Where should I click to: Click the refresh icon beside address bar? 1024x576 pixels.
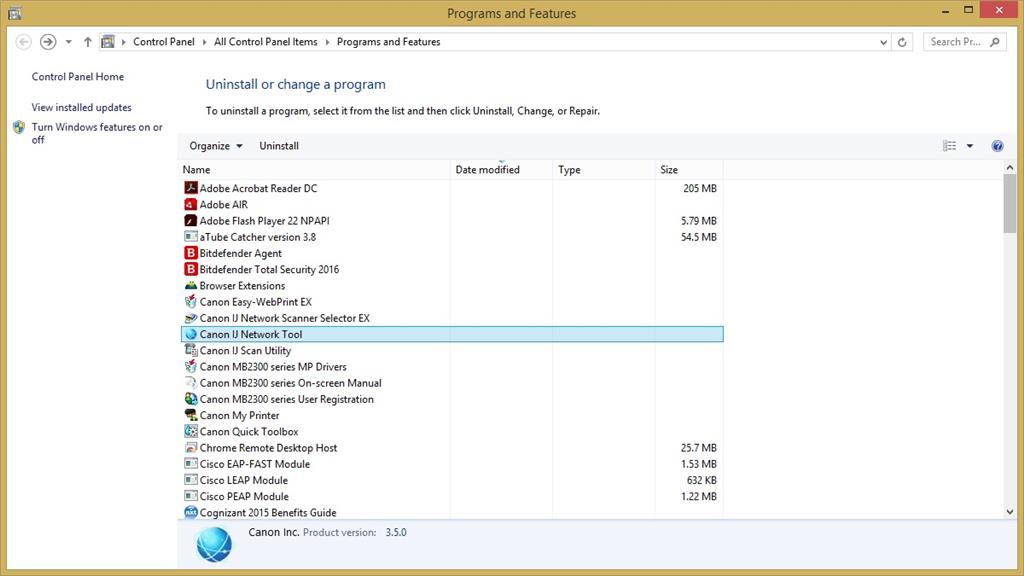902,42
